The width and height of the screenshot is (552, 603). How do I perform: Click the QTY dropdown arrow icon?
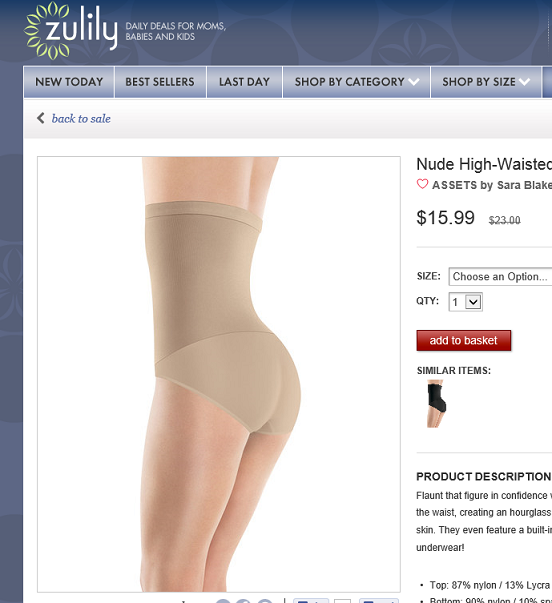pyautogui.click(x=473, y=302)
